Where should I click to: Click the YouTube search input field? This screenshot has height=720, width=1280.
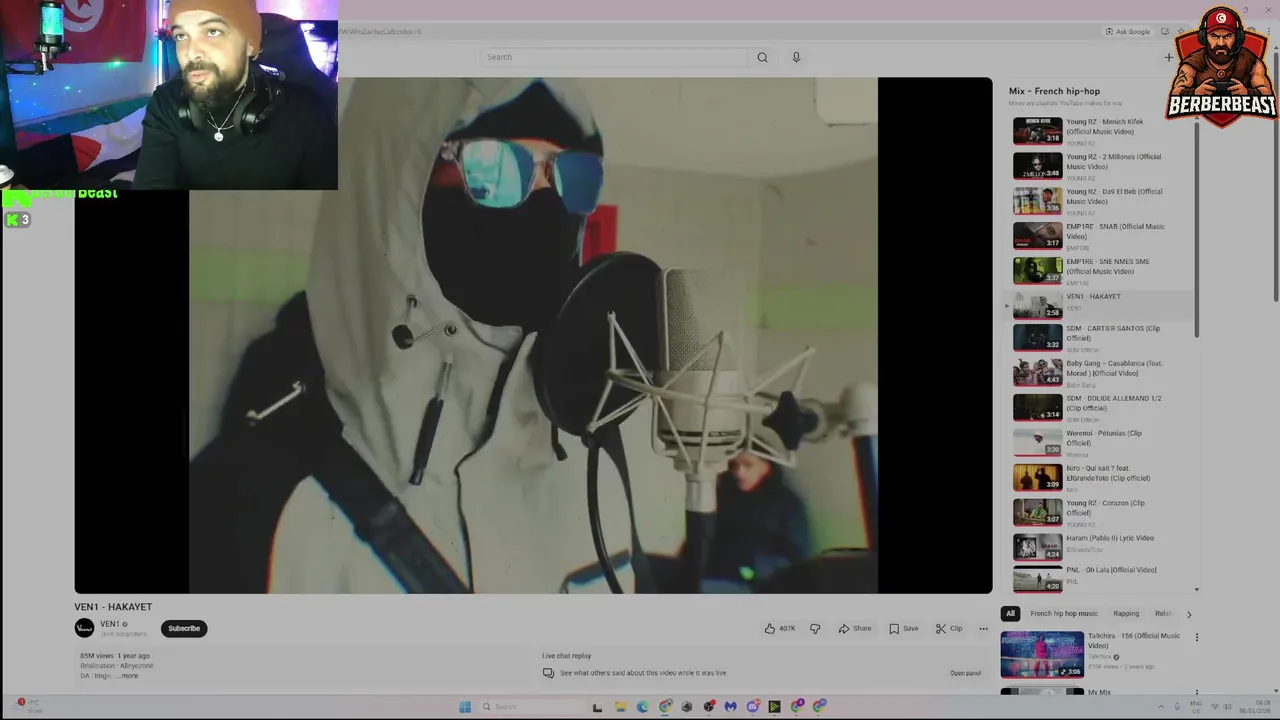(613, 57)
